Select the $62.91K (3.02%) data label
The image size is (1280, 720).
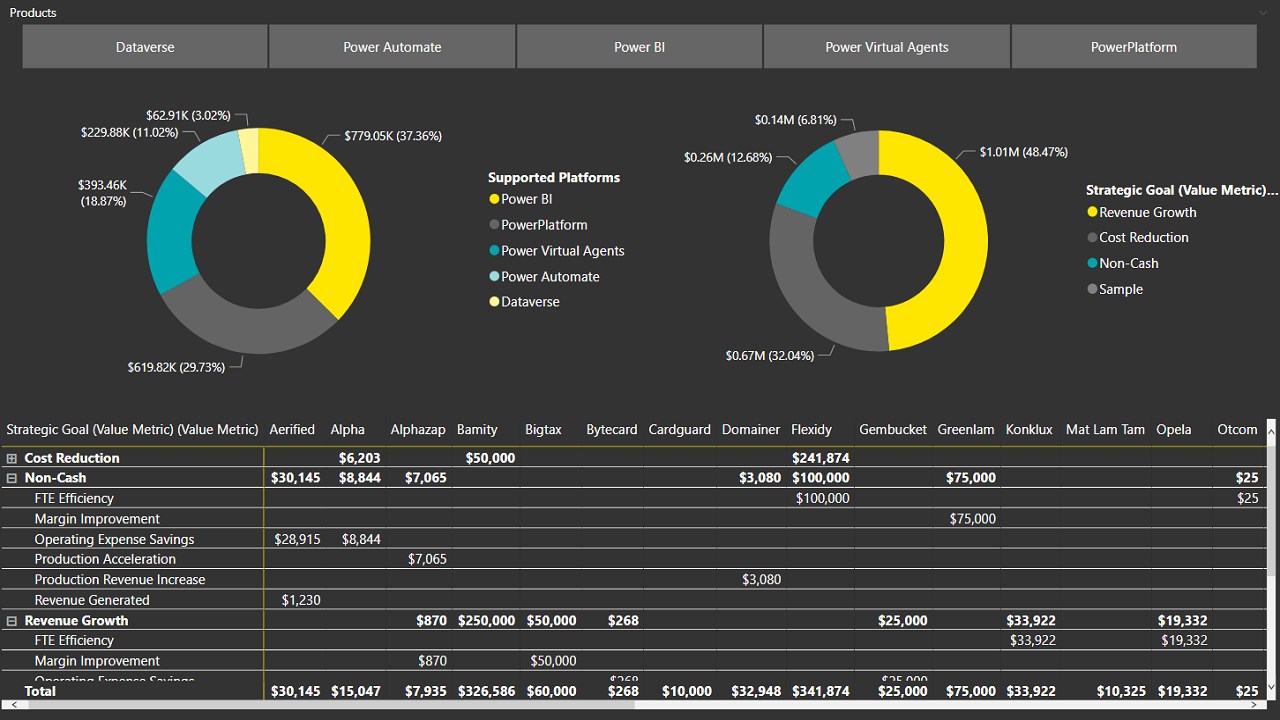[189, 116]
